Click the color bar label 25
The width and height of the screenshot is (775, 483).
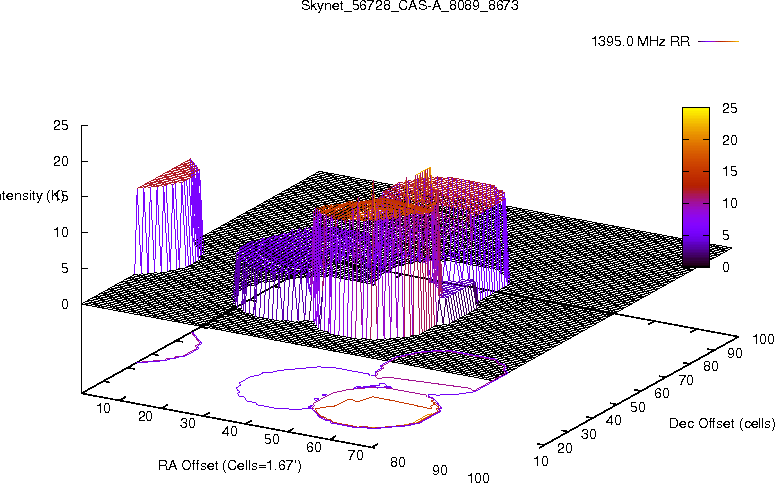pos(730,108)
